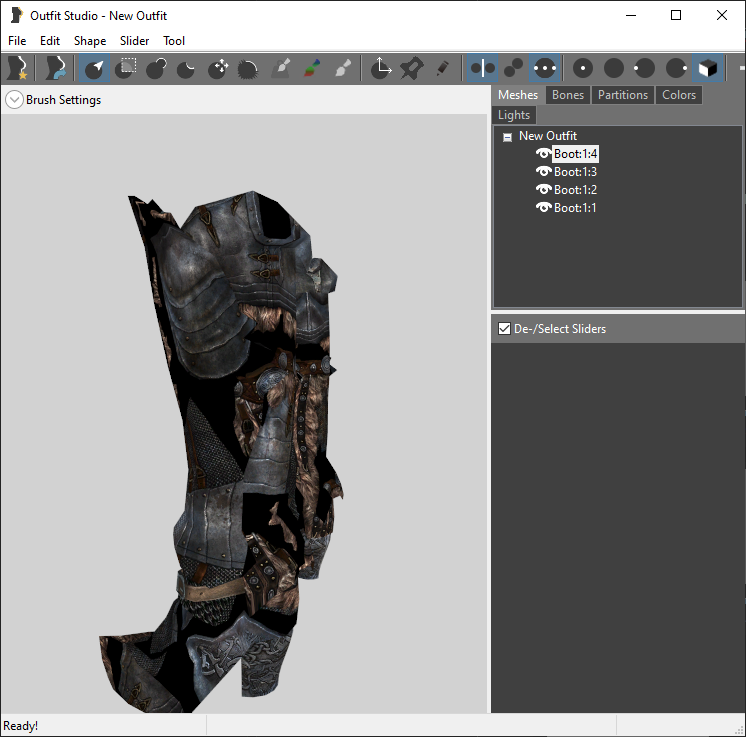Switch to the Colors tab
746x737 pixels.
tap(679, 95)
